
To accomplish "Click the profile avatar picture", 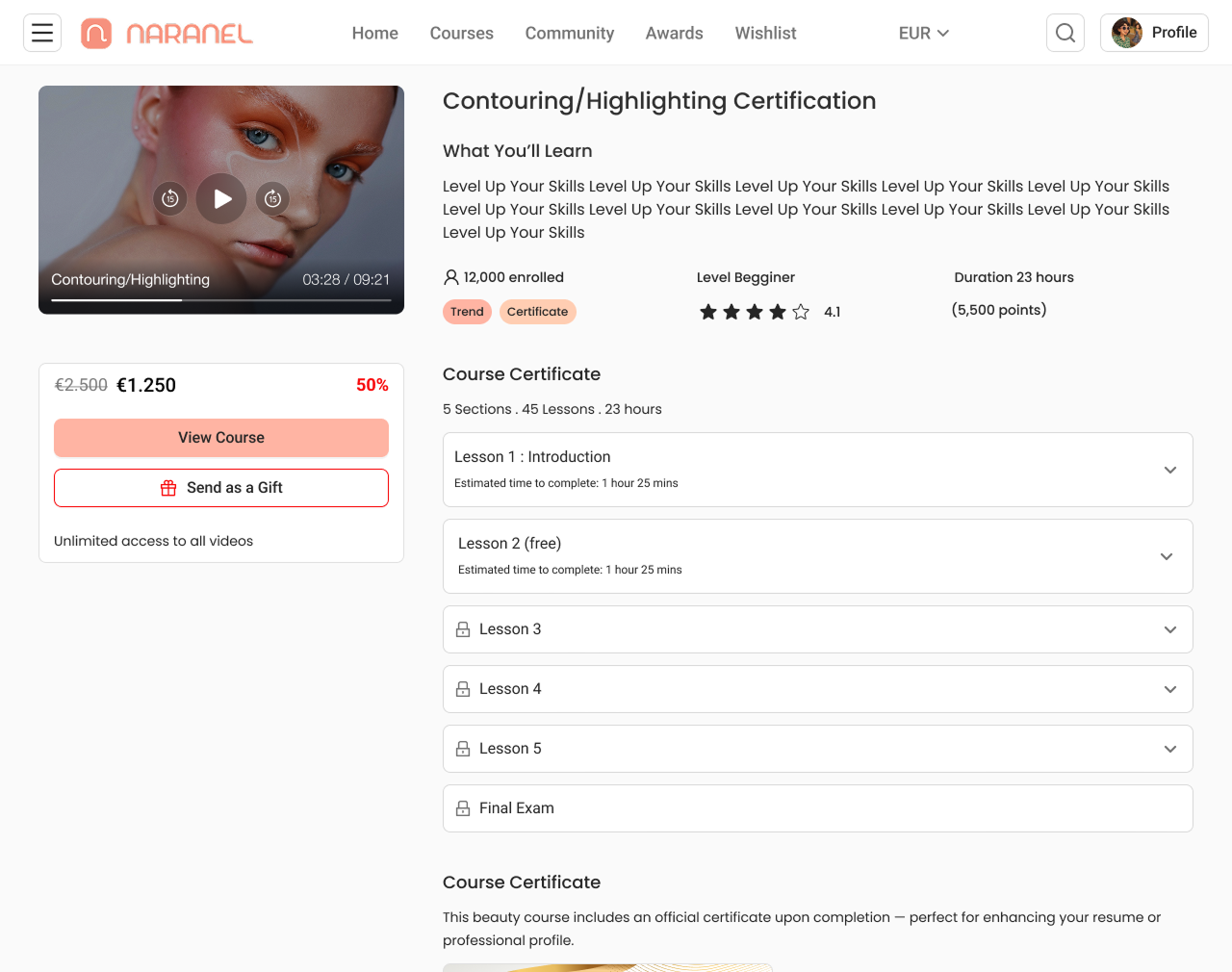I will (x=1127, y=33).
